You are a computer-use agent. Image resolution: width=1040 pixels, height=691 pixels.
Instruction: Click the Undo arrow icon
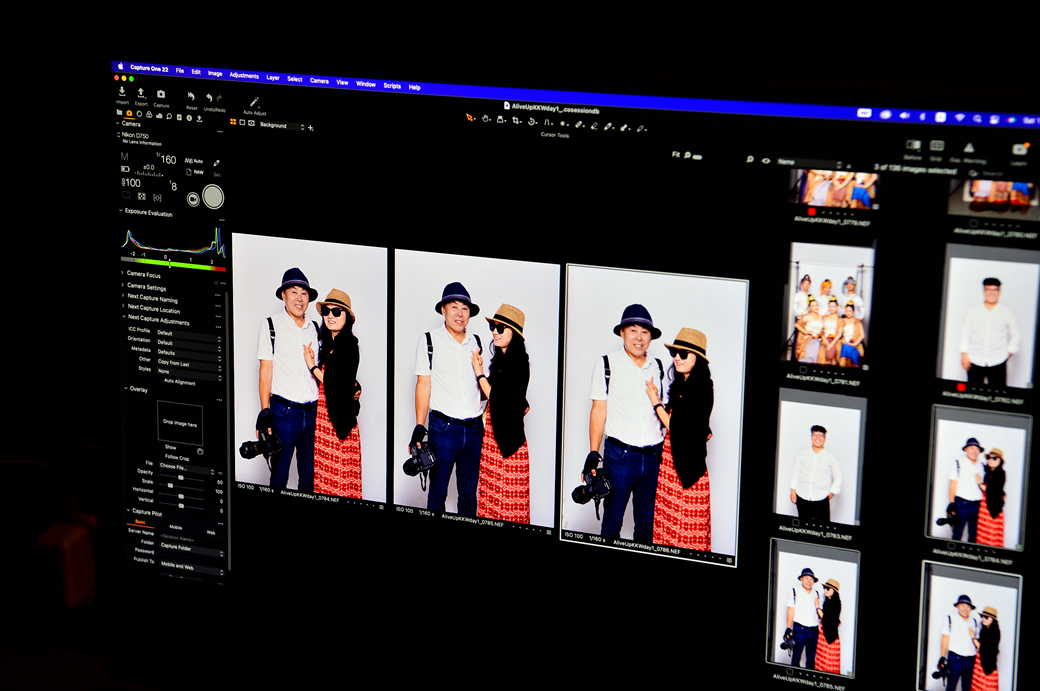(x=209, y=97)
